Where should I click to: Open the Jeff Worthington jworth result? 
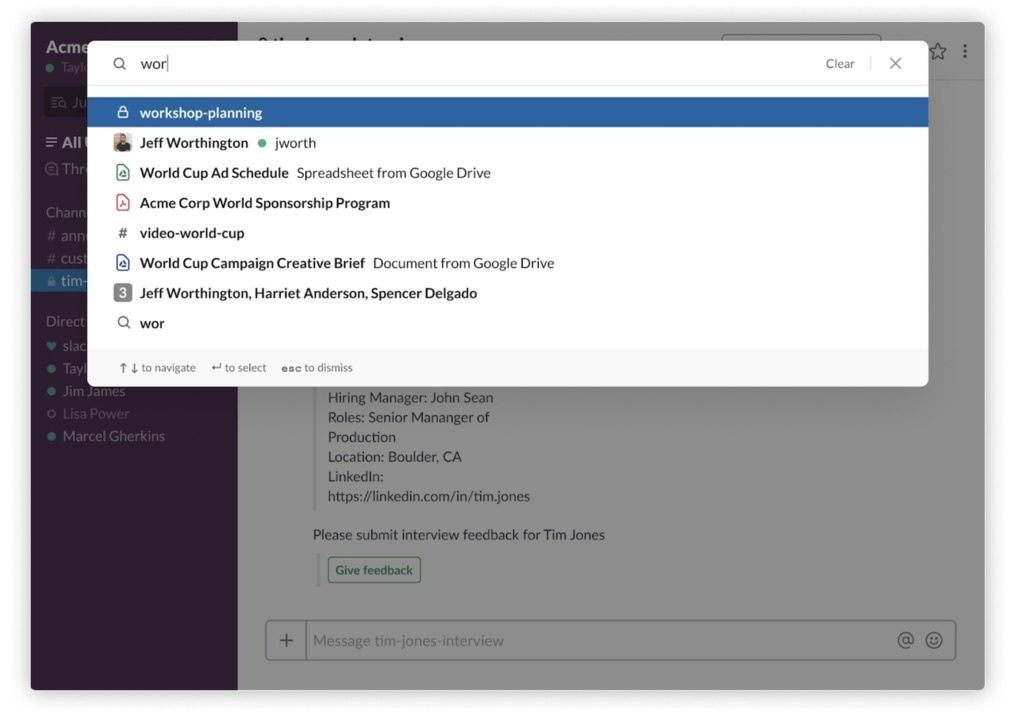pos(507,142)
